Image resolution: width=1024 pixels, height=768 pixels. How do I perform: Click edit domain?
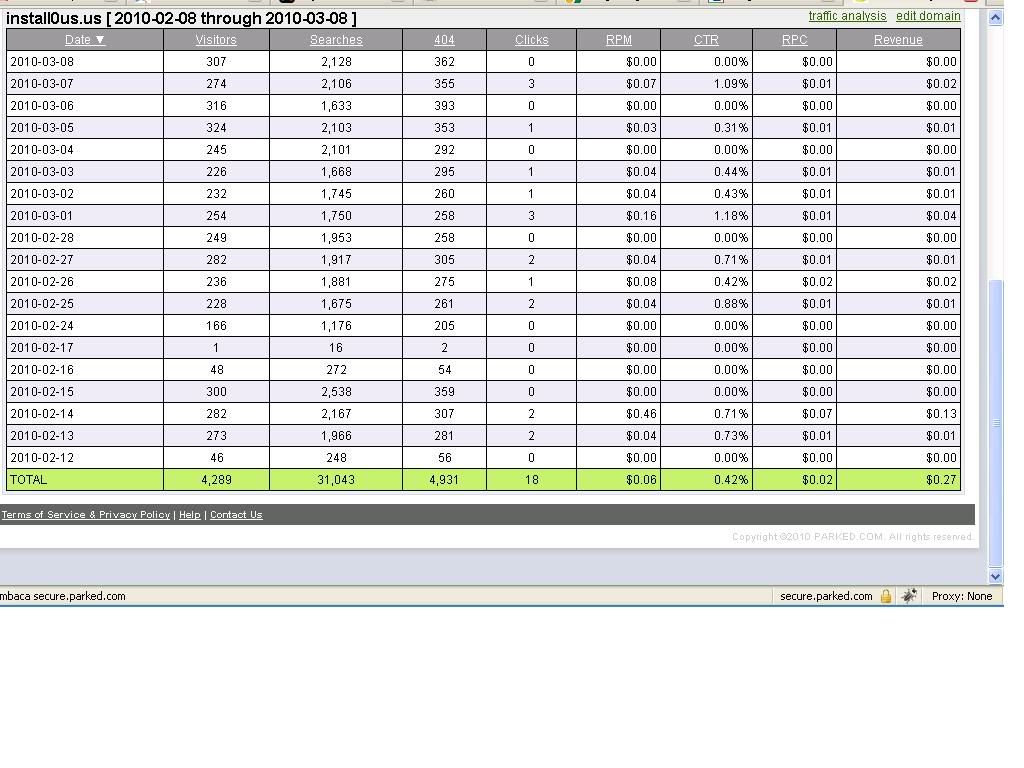pos(928,16)
